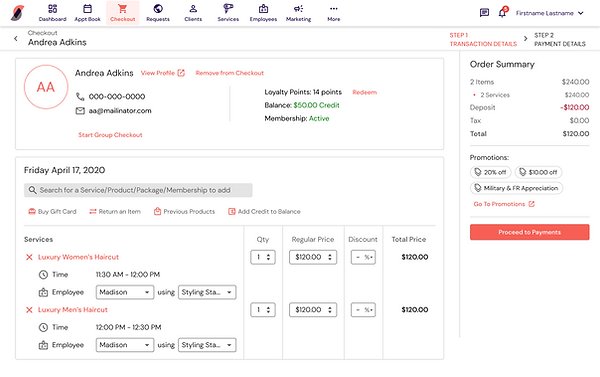Image resolution: width=600 pixels, height=377 pixels.
Task: Remove Luxury Women's Haircut with red X
Action: coord(29,257)
